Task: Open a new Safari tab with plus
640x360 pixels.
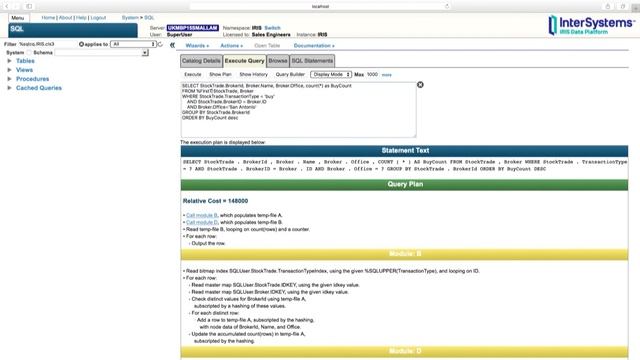Action: [636, 8]
